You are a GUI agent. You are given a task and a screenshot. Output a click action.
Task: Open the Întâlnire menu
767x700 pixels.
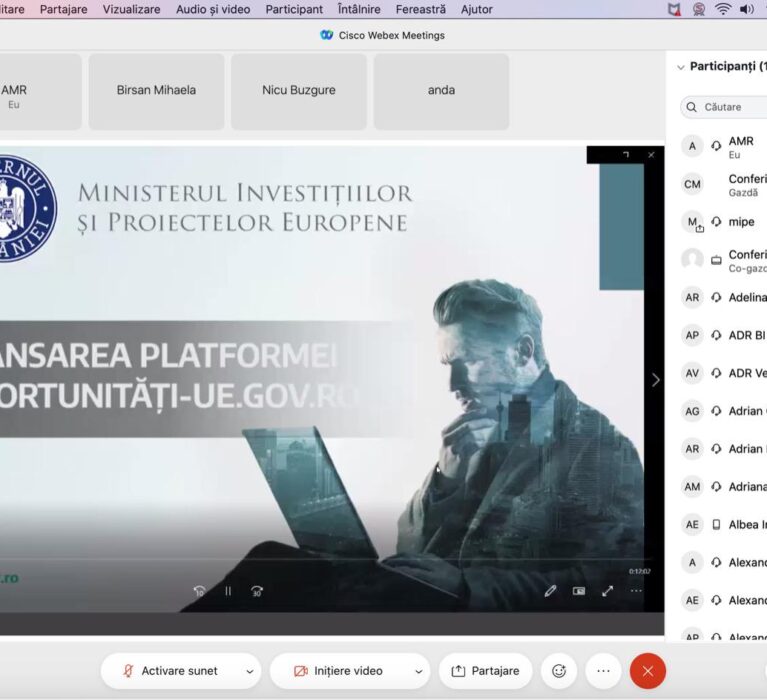pos(359,9)
